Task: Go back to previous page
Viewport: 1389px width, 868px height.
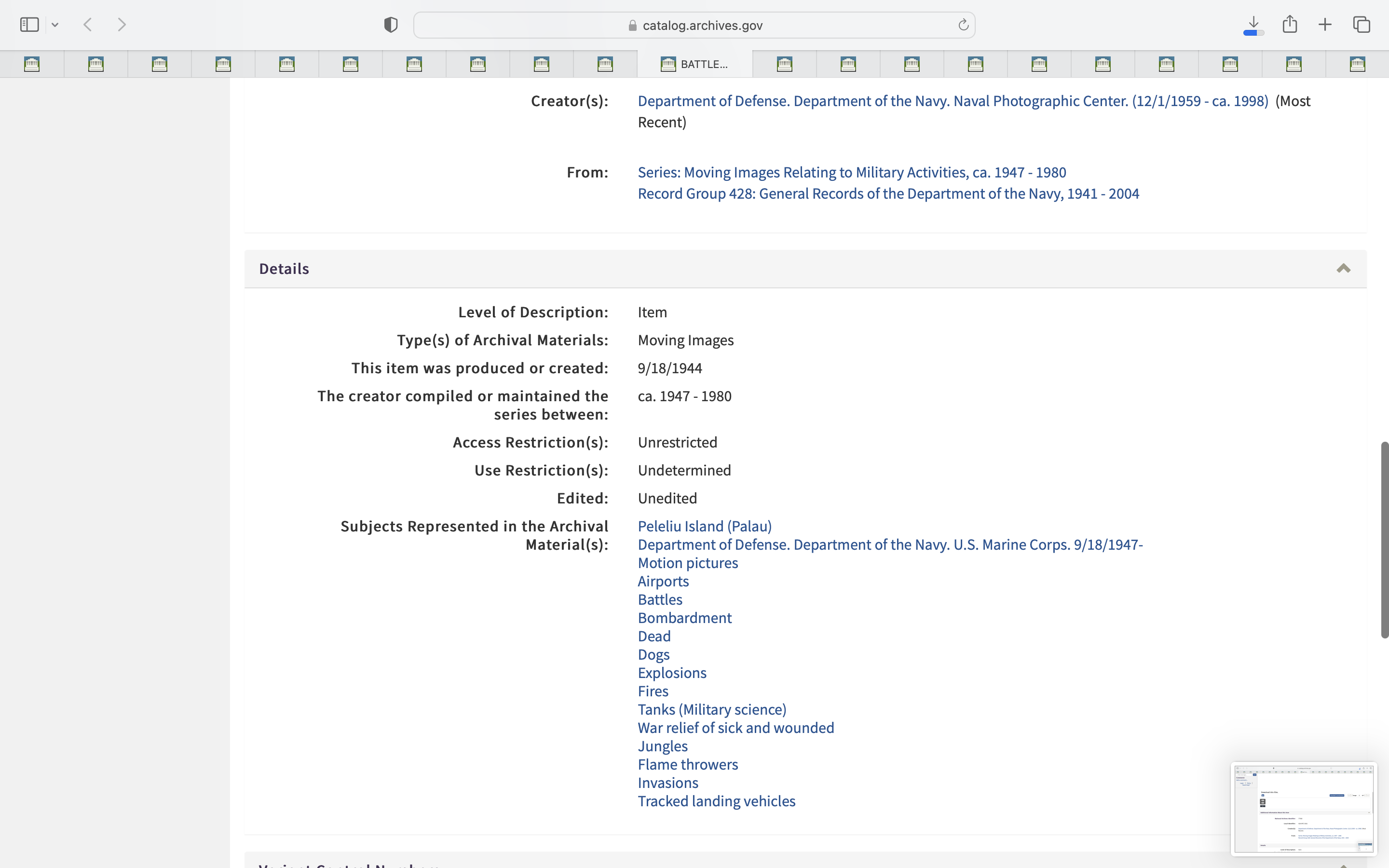Action: [88, 25]
